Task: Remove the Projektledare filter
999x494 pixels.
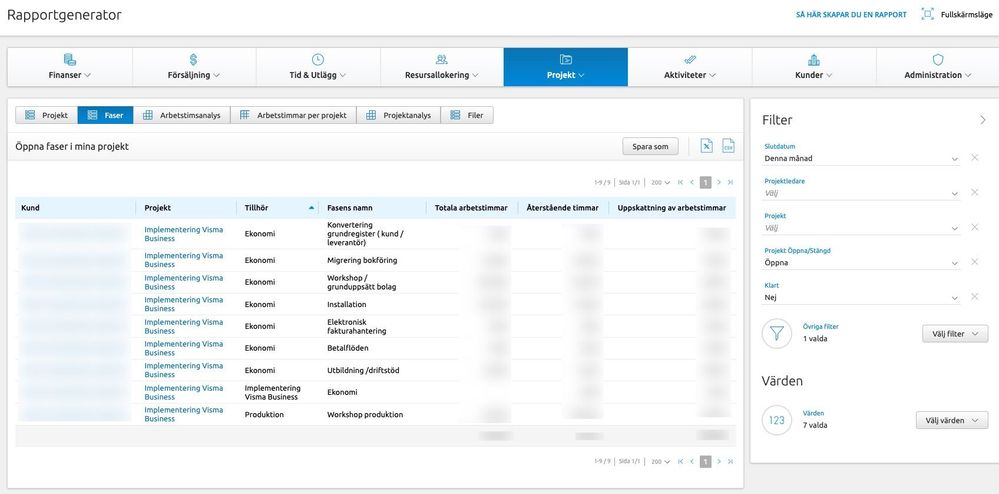Action: [x=974, y=192]
